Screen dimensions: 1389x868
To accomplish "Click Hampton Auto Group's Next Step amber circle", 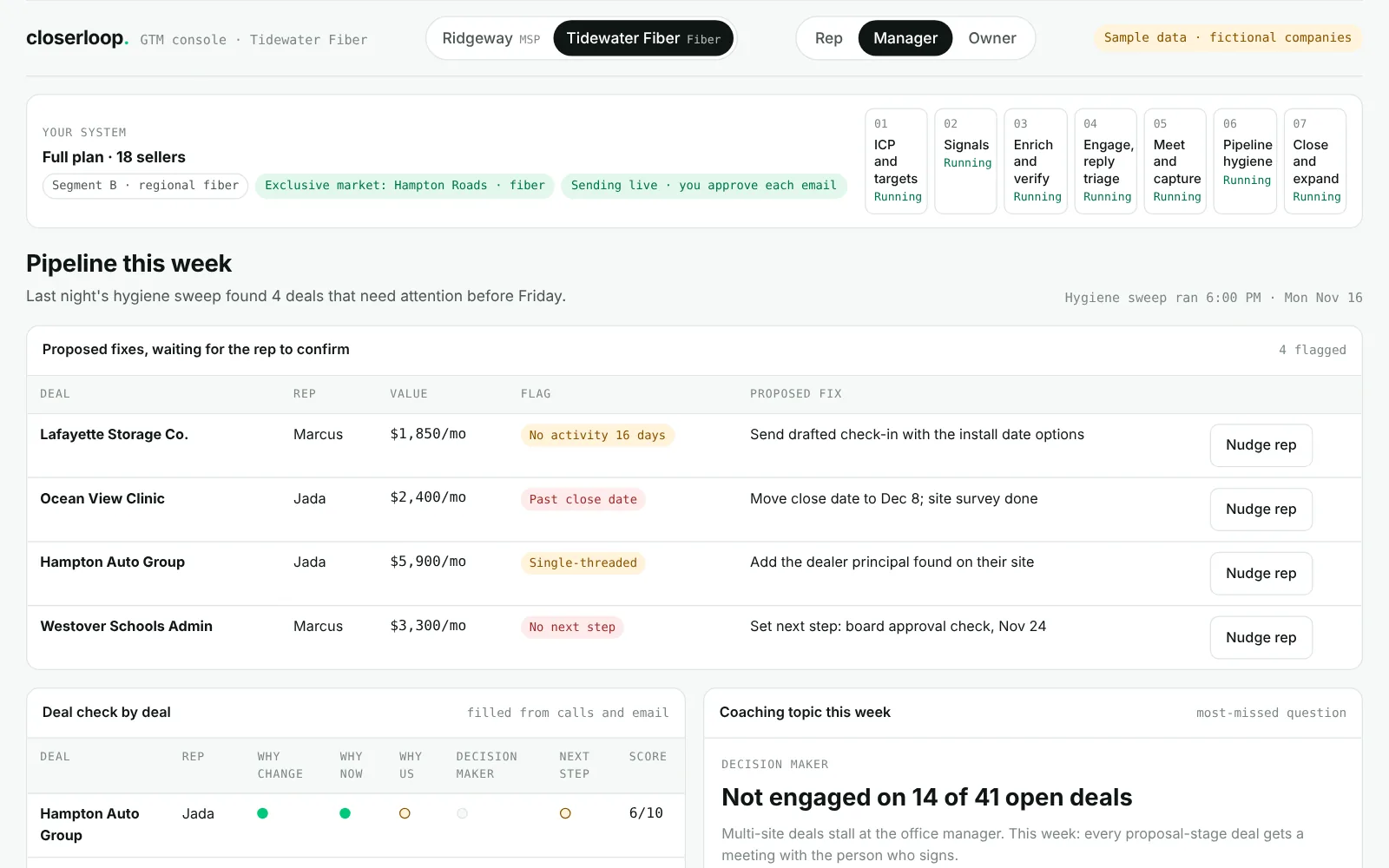I will (565, 813).
